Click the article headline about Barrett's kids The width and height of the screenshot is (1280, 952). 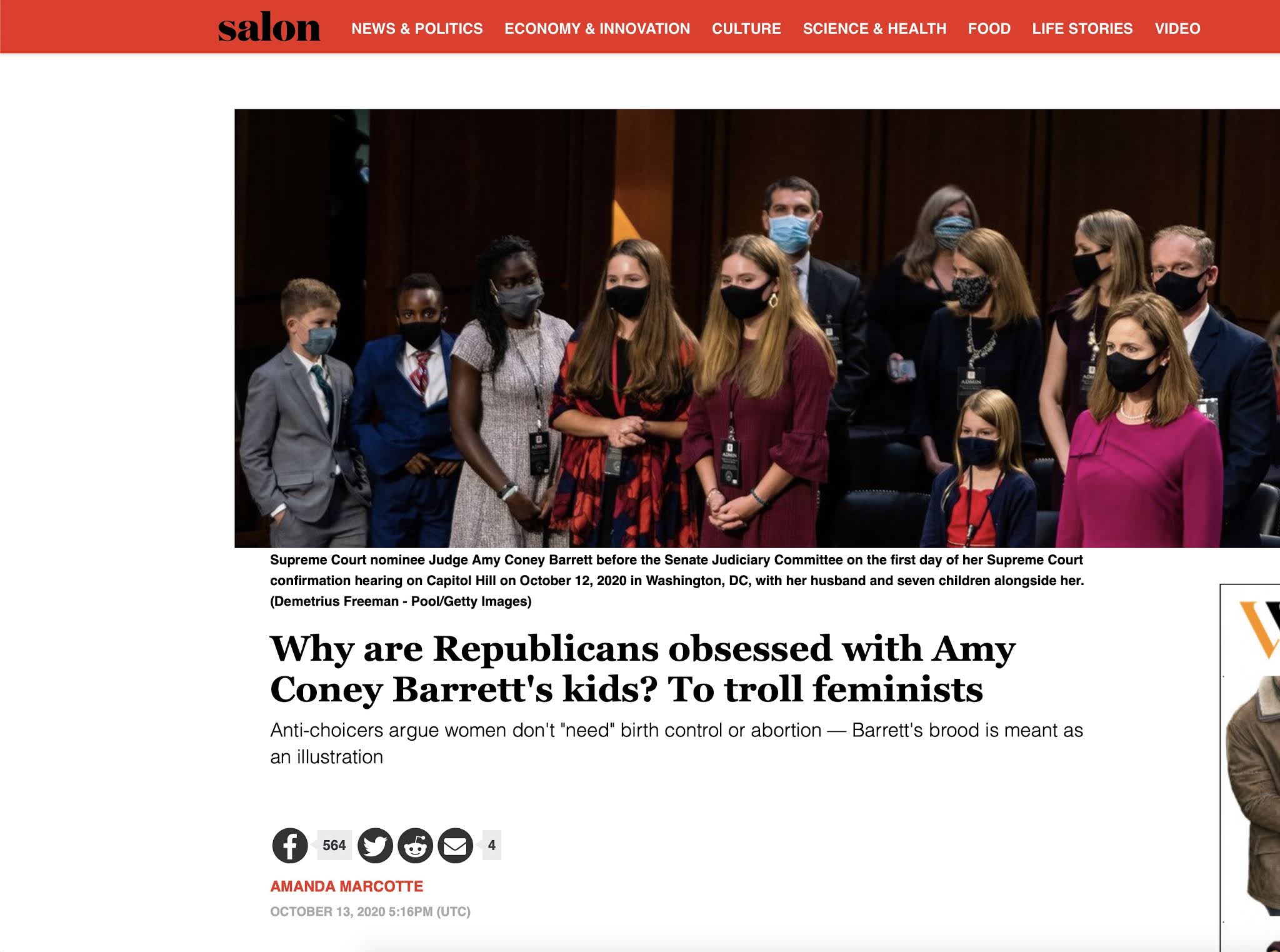tap(642, 669)
